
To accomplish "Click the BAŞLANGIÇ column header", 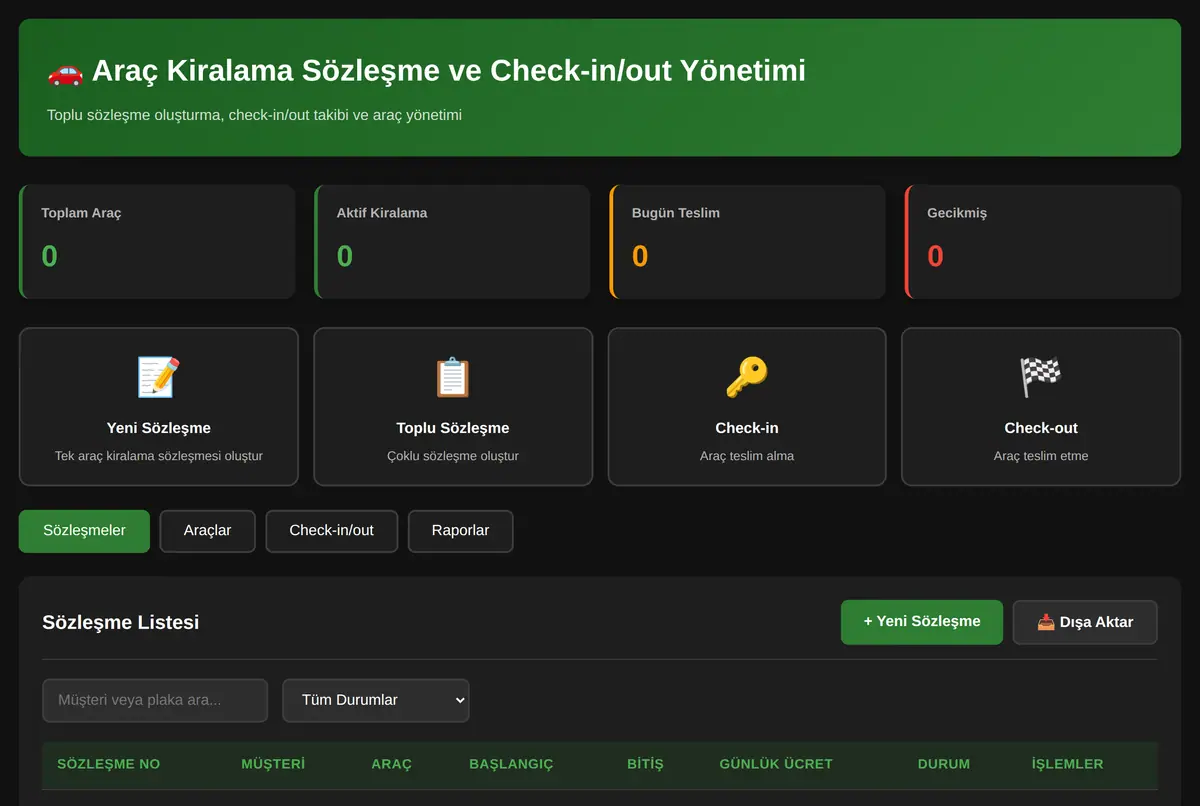I will click(x=511, y=764).
